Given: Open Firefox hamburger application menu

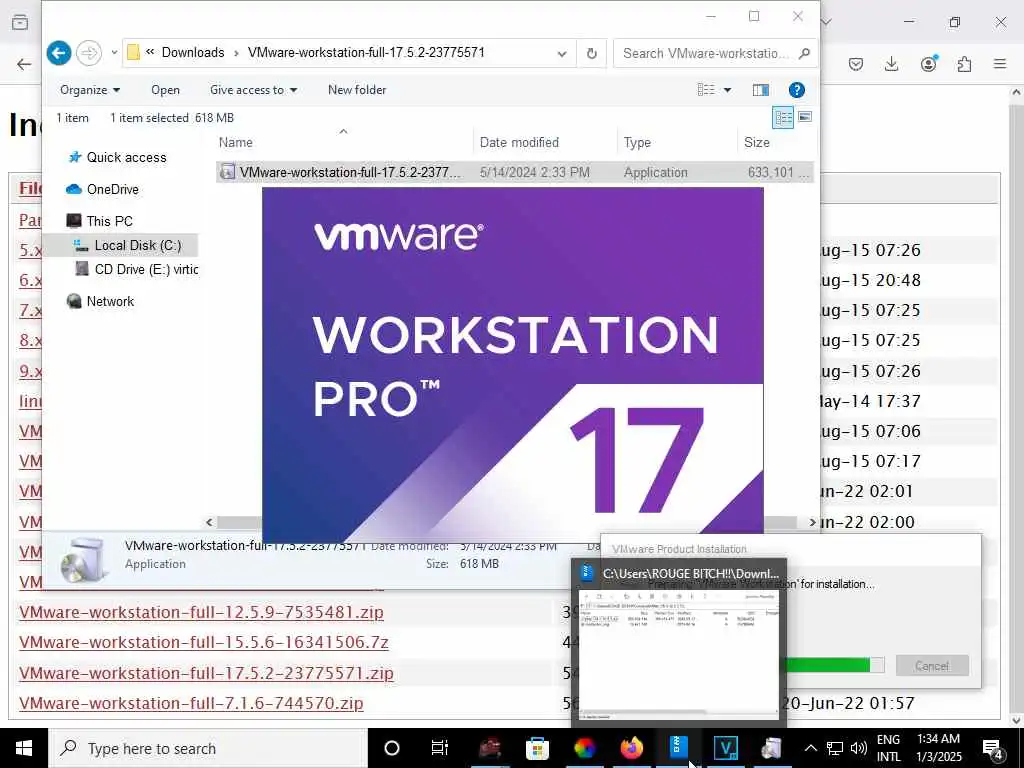Looking at the screenshot, I should pos(1000,64).
